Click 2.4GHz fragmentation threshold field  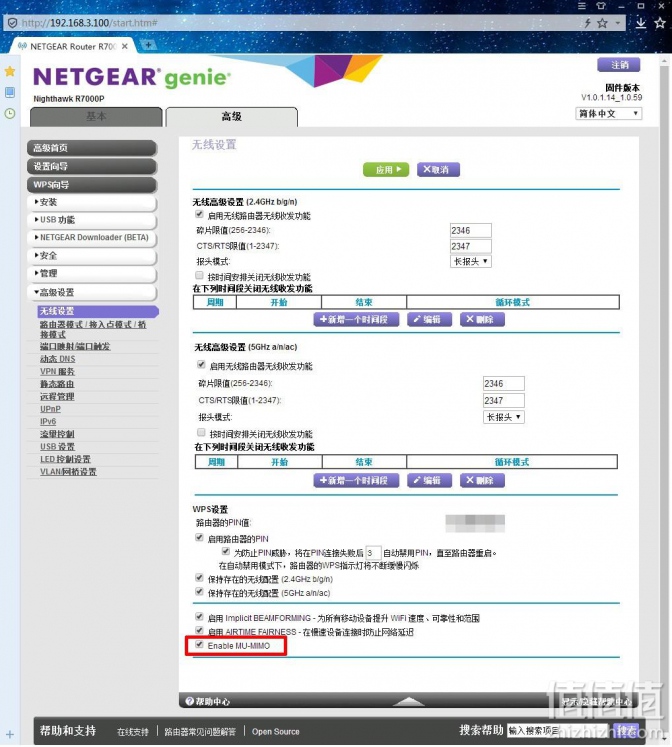[x=471, y=230]
